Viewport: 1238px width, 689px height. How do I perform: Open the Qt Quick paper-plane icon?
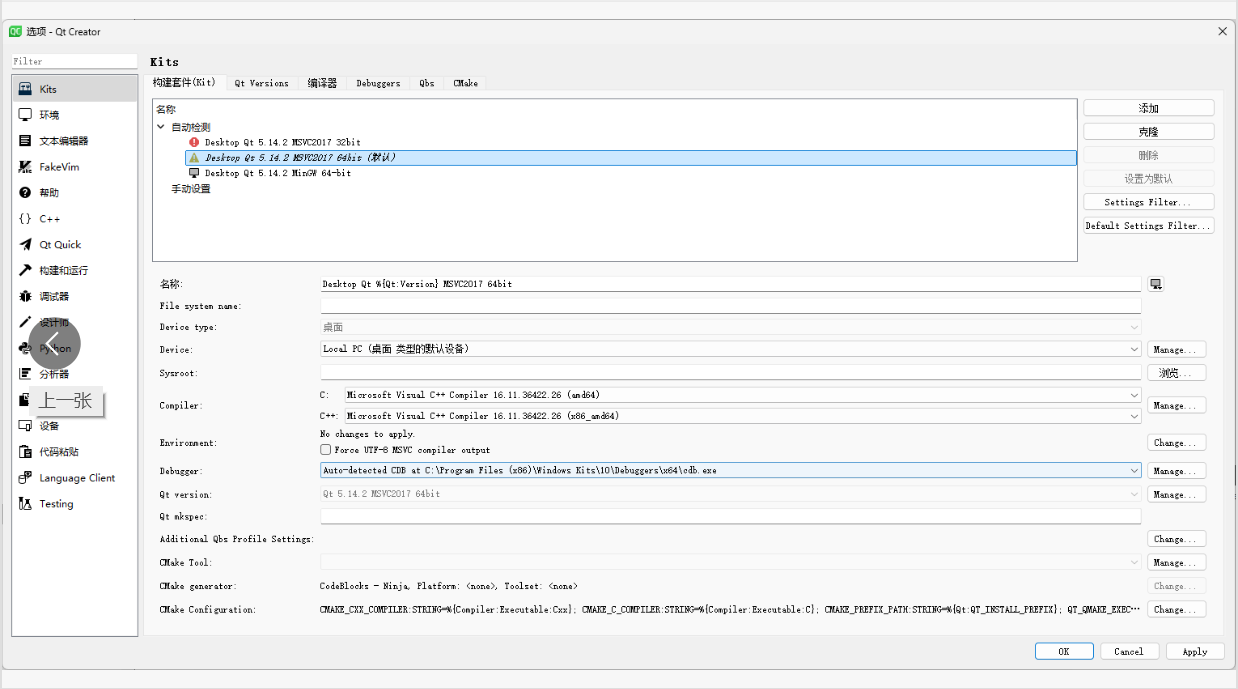(x=25, y=245)
